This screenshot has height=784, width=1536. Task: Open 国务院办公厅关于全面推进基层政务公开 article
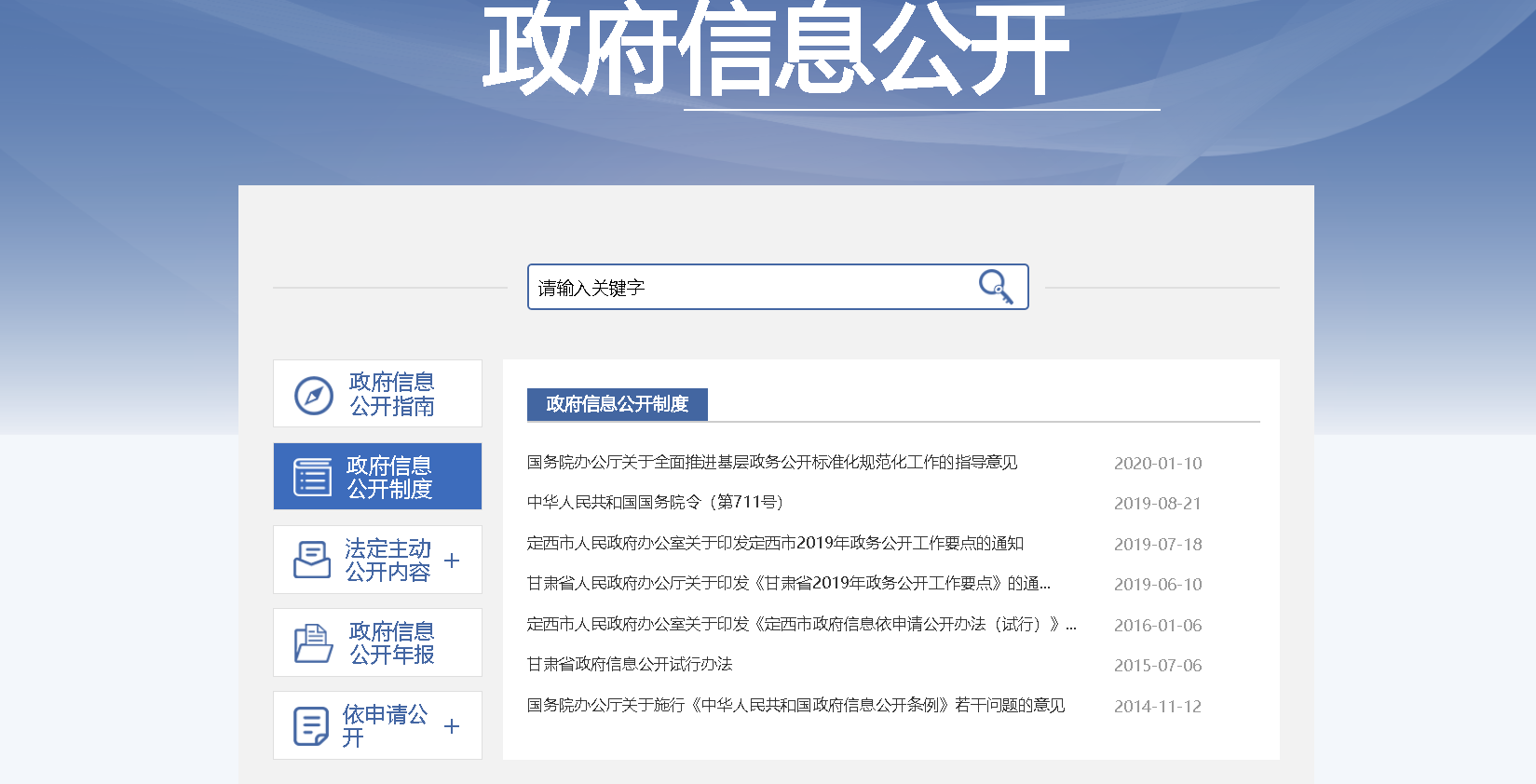click(x=771, y=463)
